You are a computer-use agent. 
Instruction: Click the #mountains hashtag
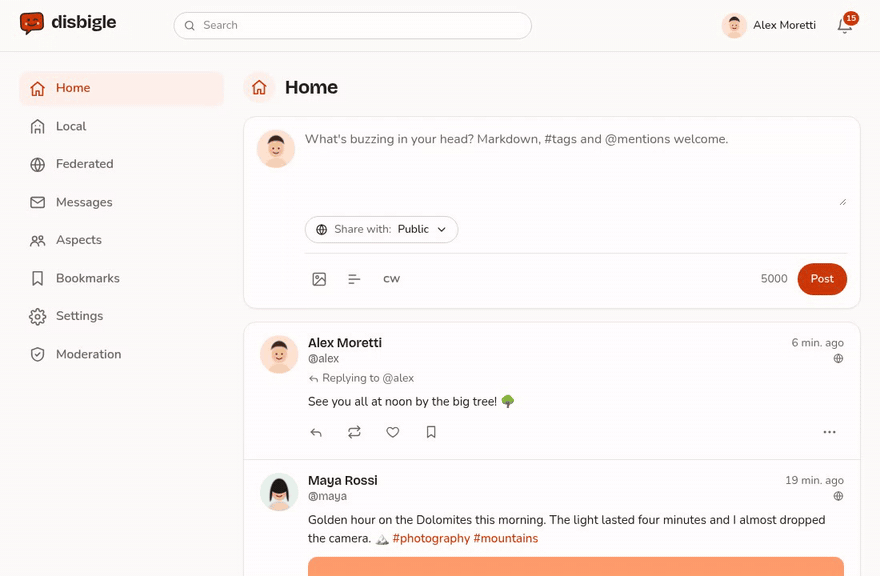(506, 538)
